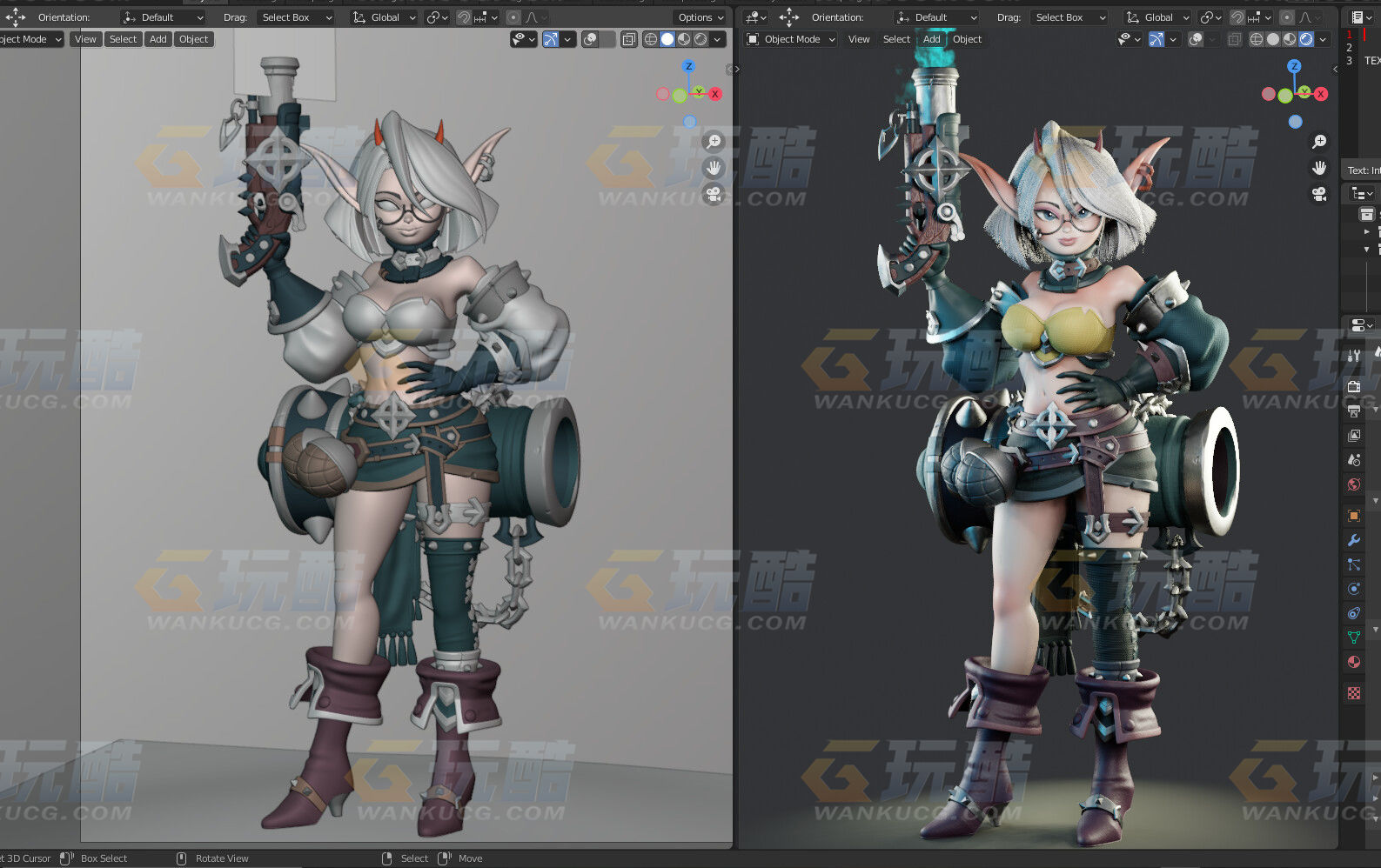Open pivot point menu in solid-shaded viewport
Viewport: 1381px width, 868px height.
[437, 17]
